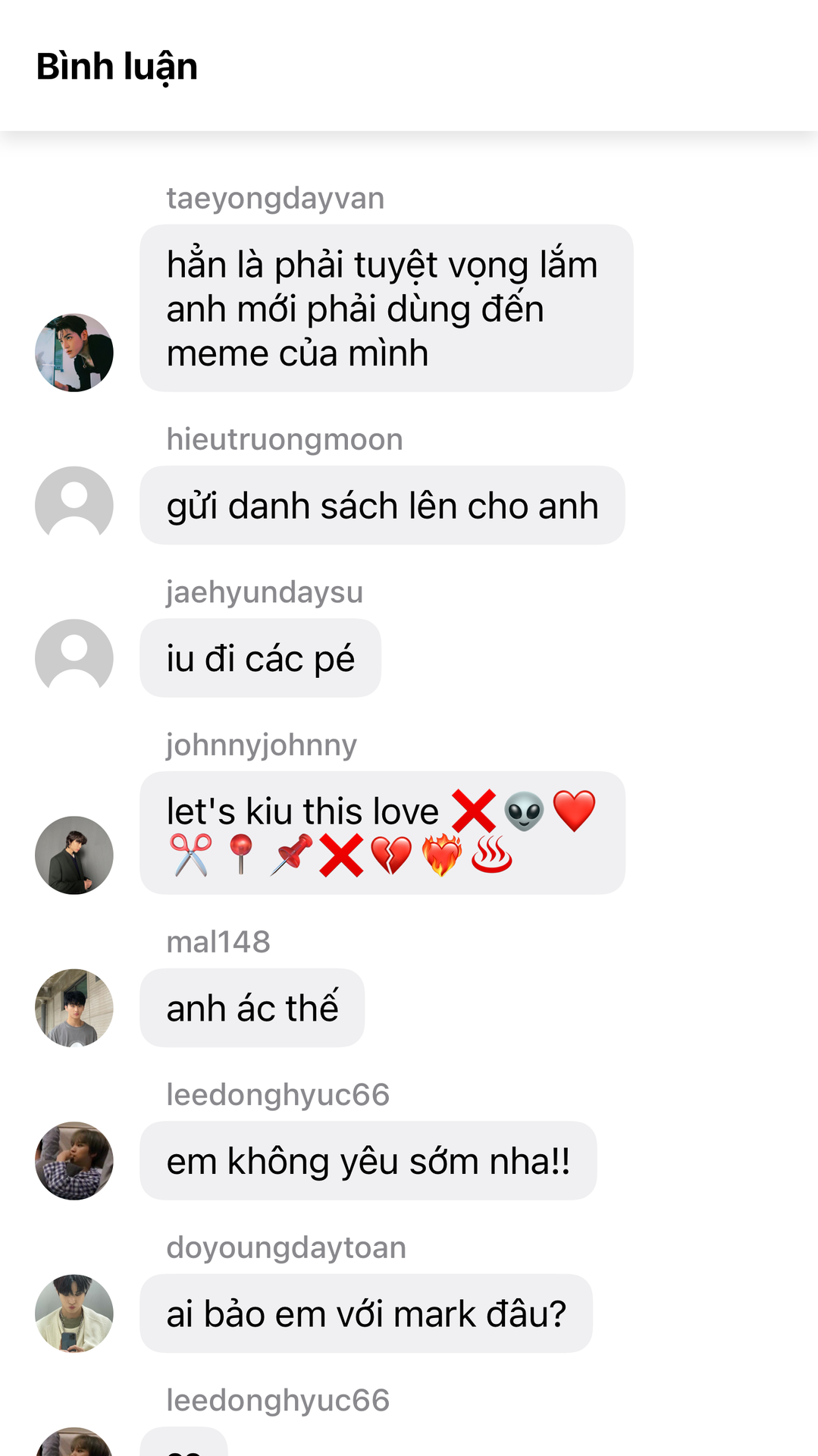Image resolution: width=818 pixels, height=1456 pixels.
Task: Select the comment 'em không yêu sớm nha!!'
Action: [368, 1161]
